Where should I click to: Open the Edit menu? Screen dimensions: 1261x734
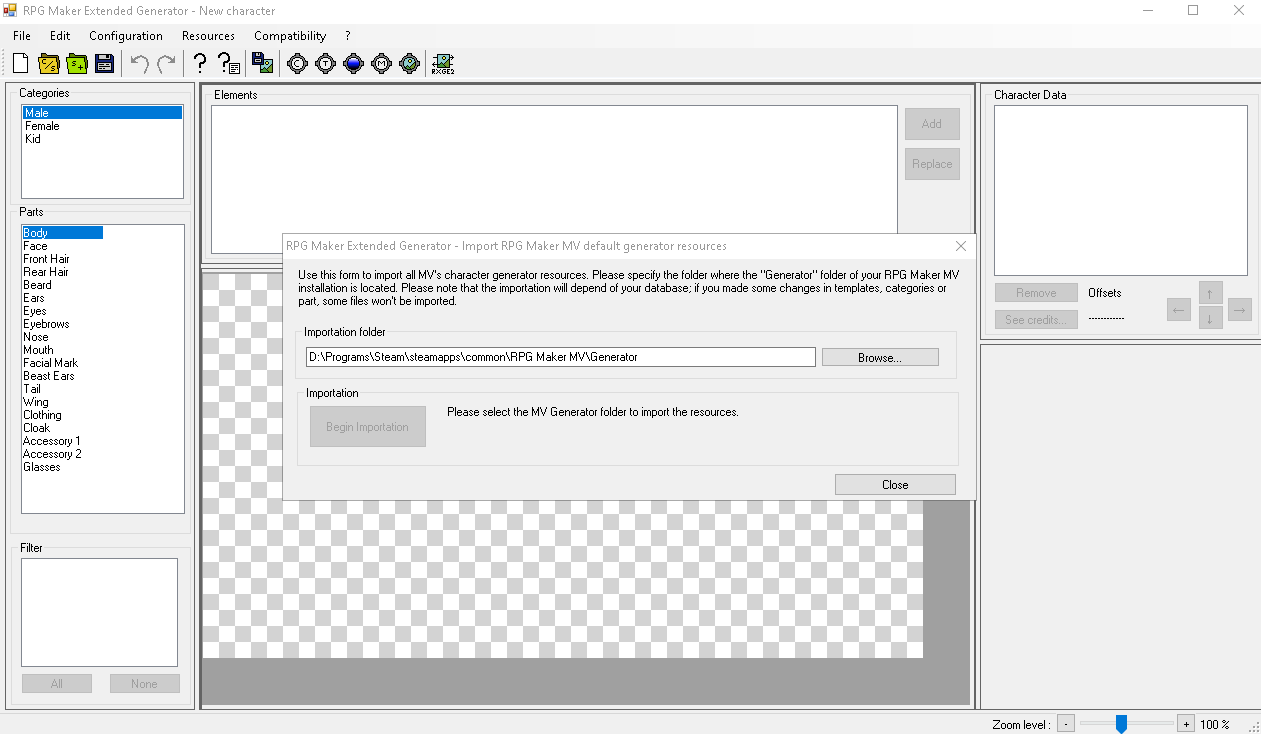pyautogui.click(x=60, y=36)
